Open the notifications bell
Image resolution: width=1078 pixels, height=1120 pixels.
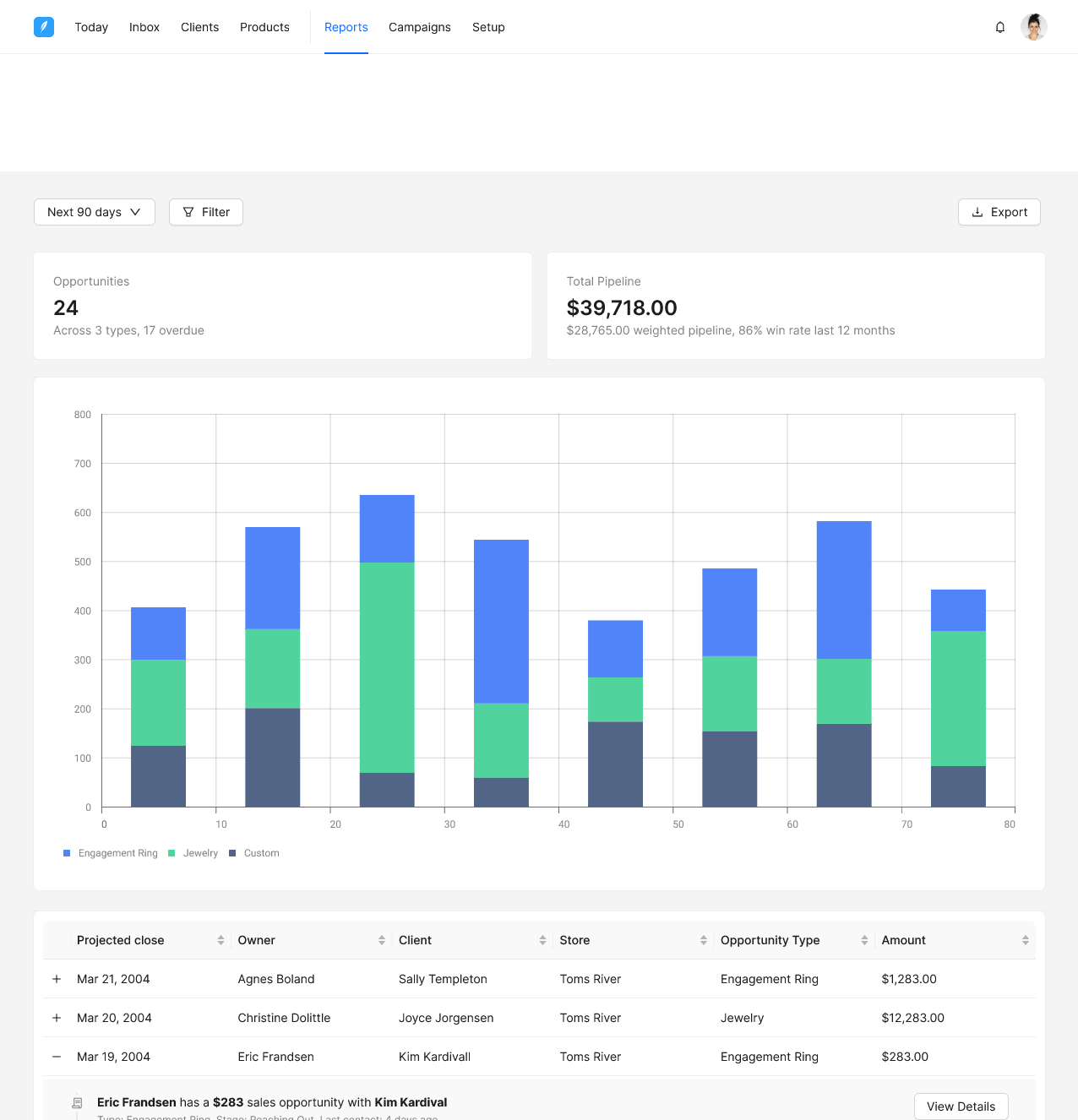(x=1000, y=27)
